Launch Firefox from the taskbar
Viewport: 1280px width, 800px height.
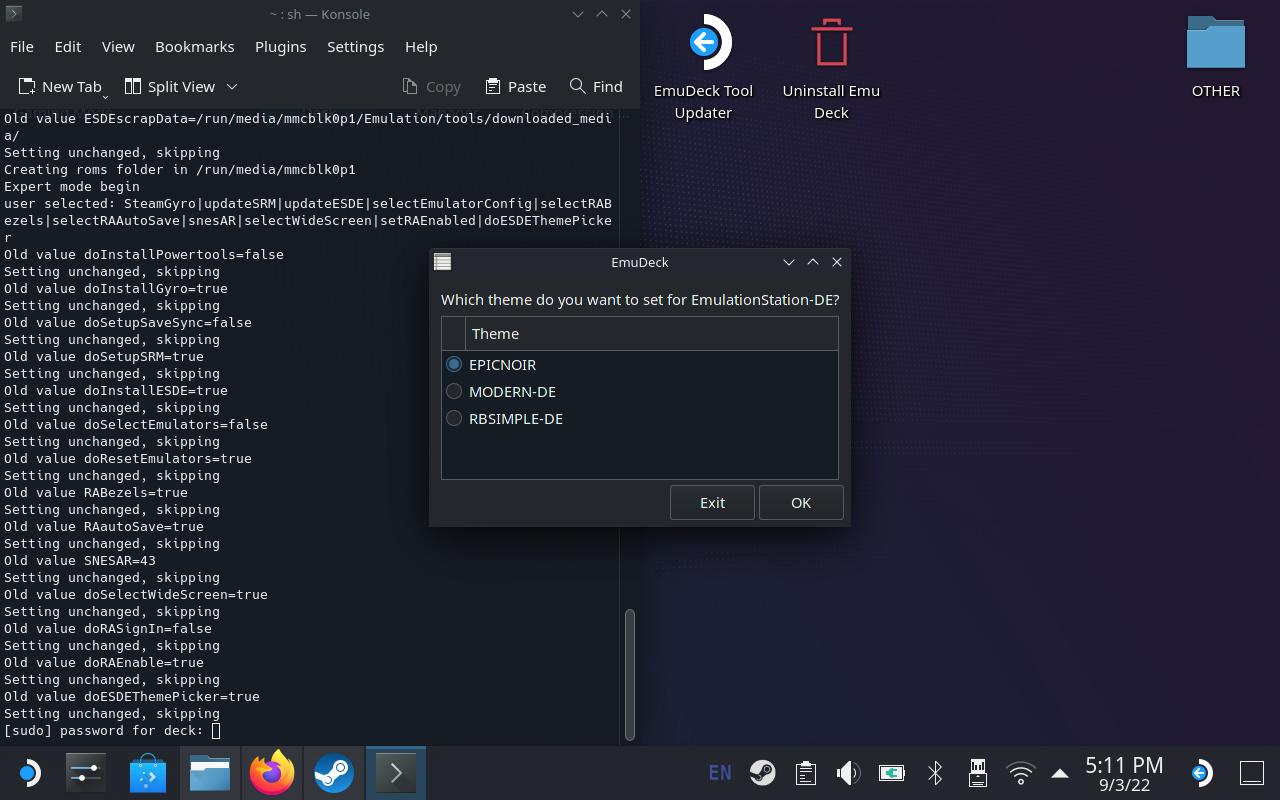click(272, 773)
